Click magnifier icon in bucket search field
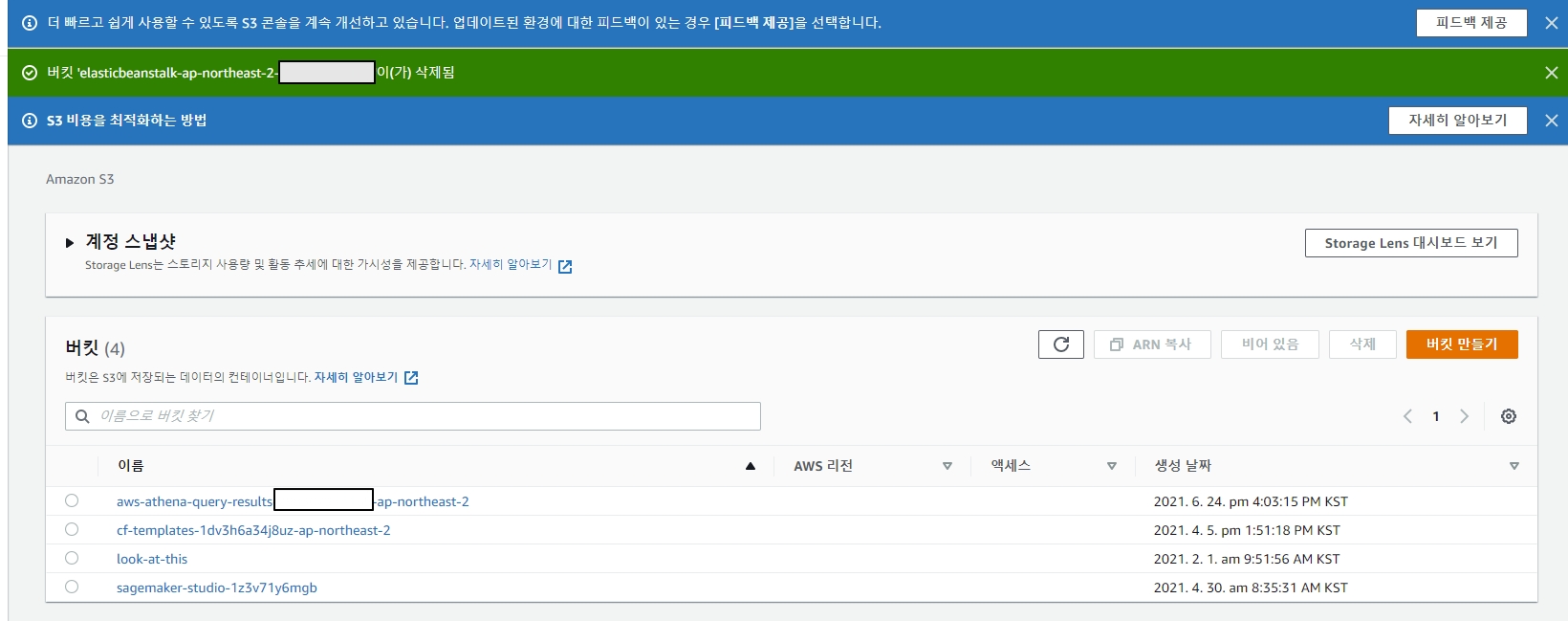This screenshot has width=1568, height=621. pyautogui.click(x=82, y=416)
